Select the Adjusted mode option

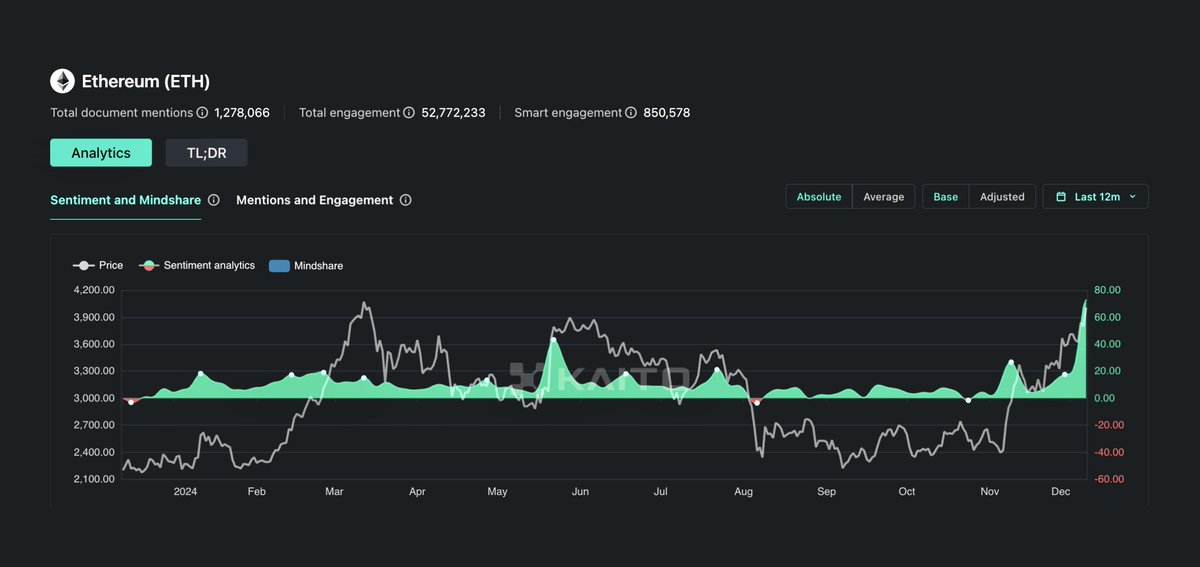1002,197
